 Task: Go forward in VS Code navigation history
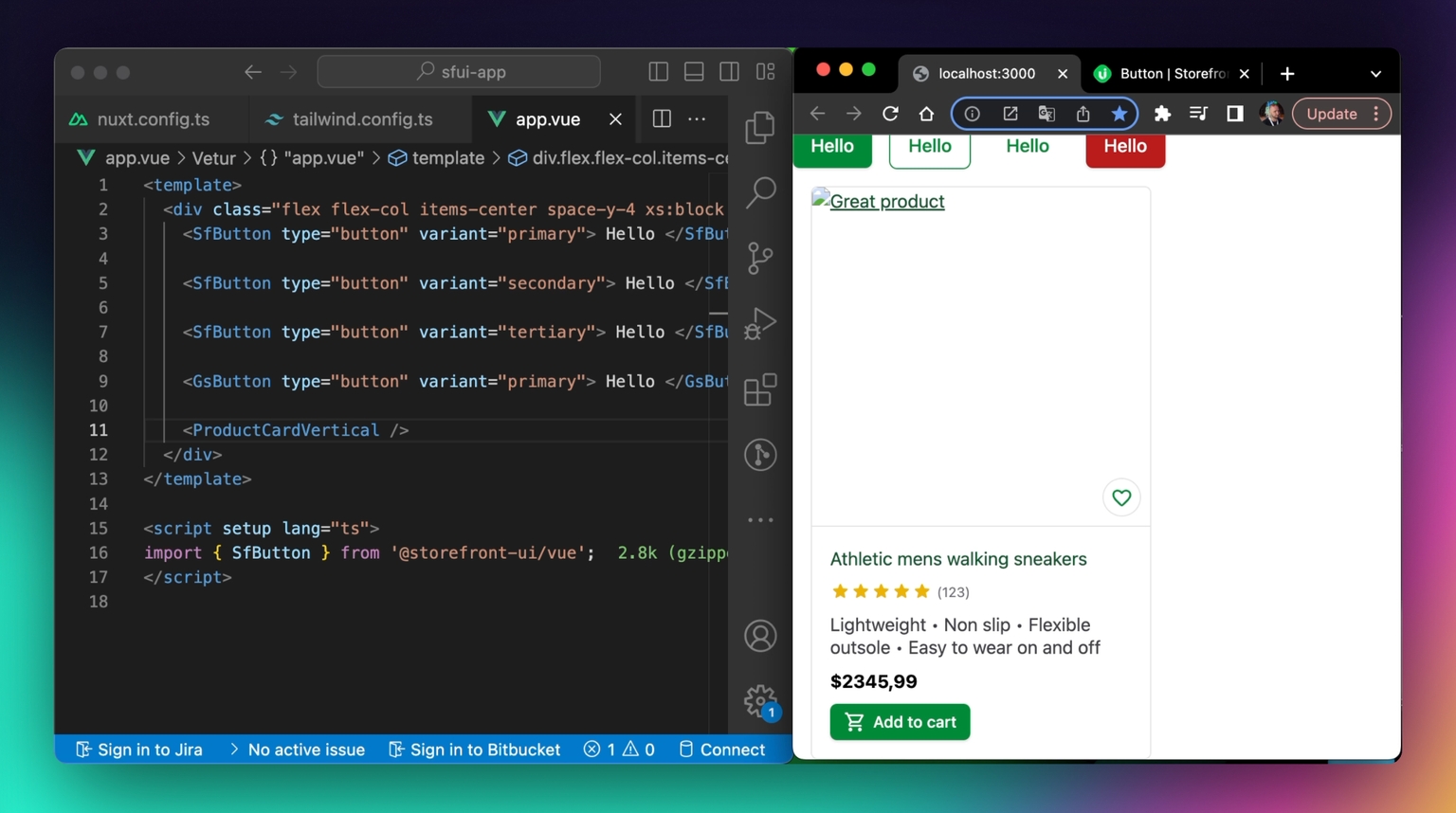[289, 72]
